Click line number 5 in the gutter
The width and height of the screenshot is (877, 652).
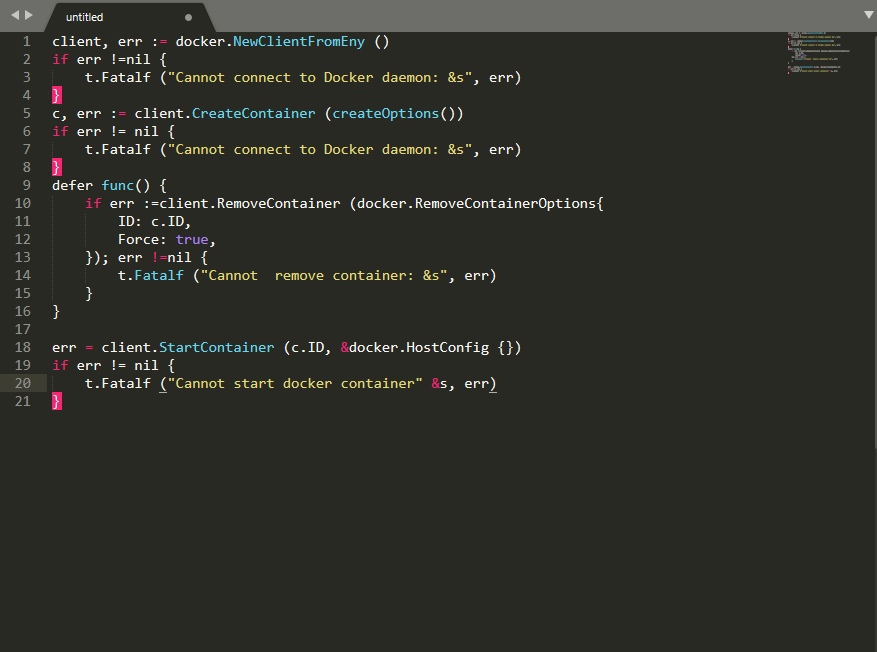[x=26, y=114]
